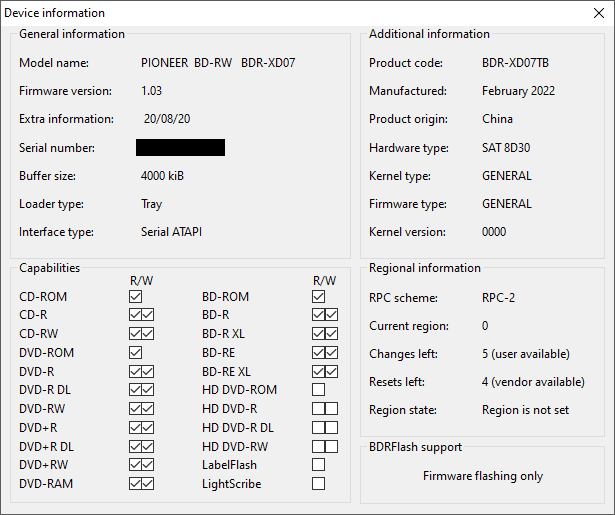The width and height of the screenshot is (615, 515).
Task: Toggle the DVD+RW read checkbox
Action: click(x=135, y=465)
